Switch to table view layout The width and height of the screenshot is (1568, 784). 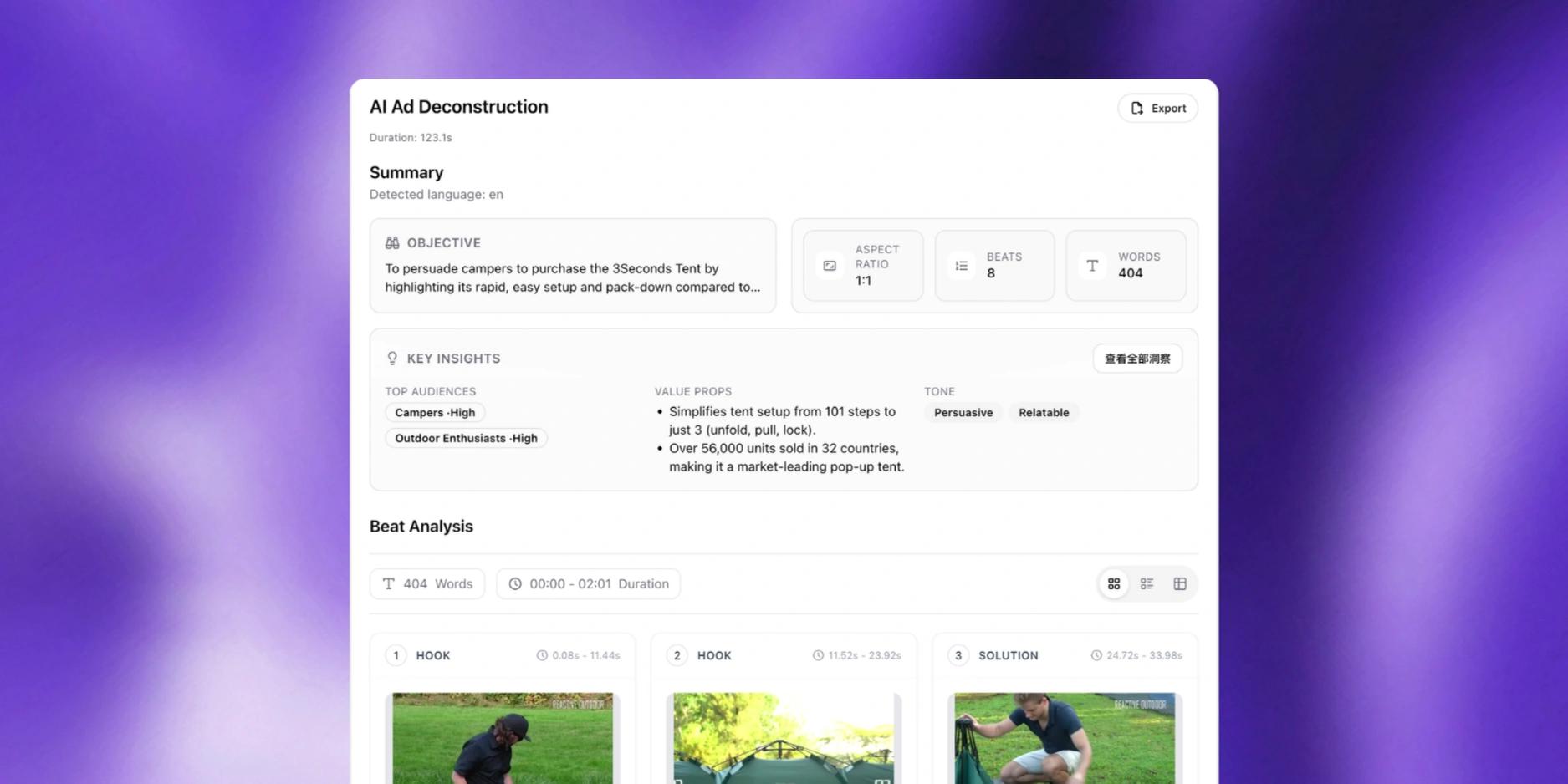pos(1179,584)
